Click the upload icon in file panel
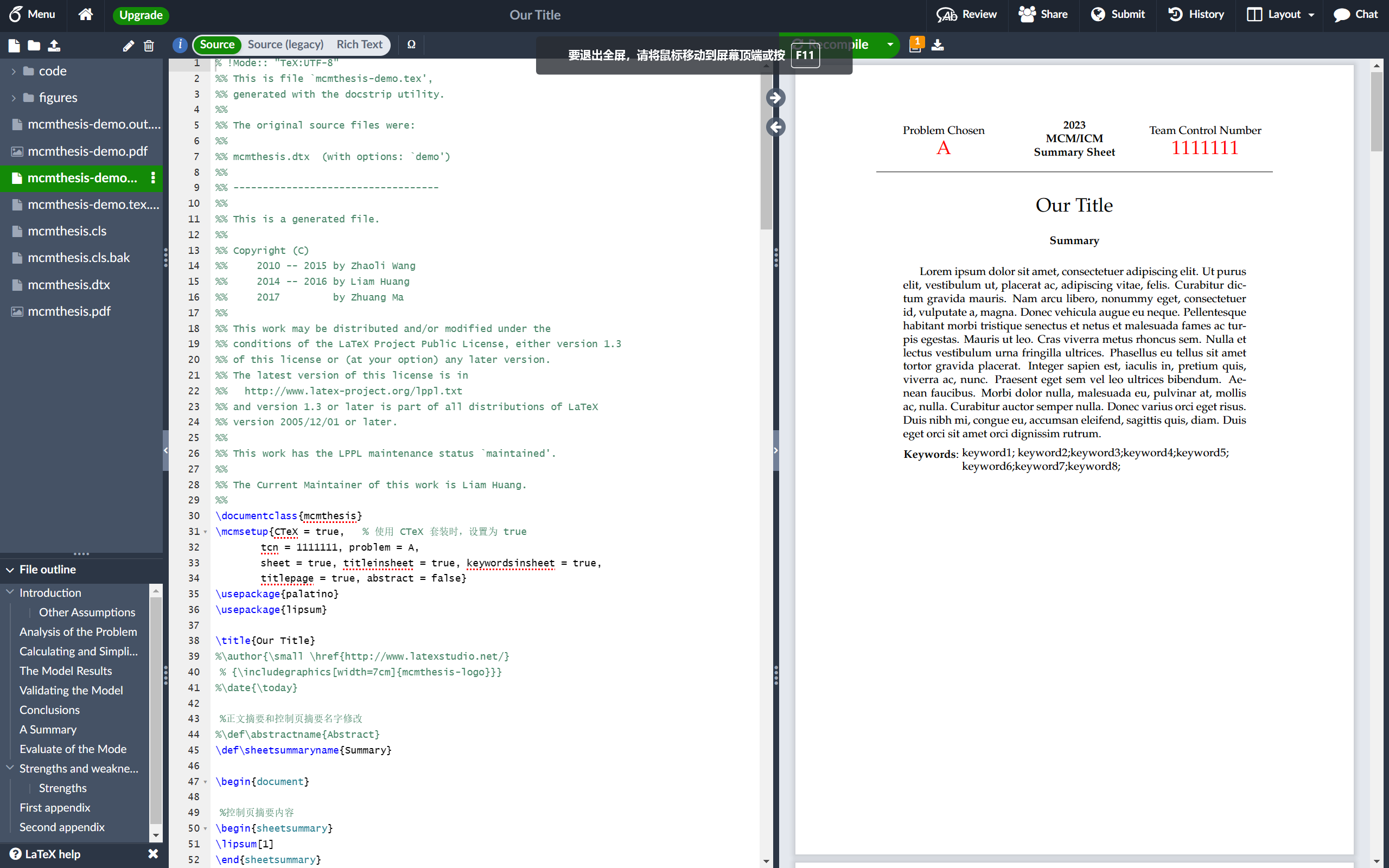The height and width of the screenshot is (868, 1389). [x=54, y=46]
